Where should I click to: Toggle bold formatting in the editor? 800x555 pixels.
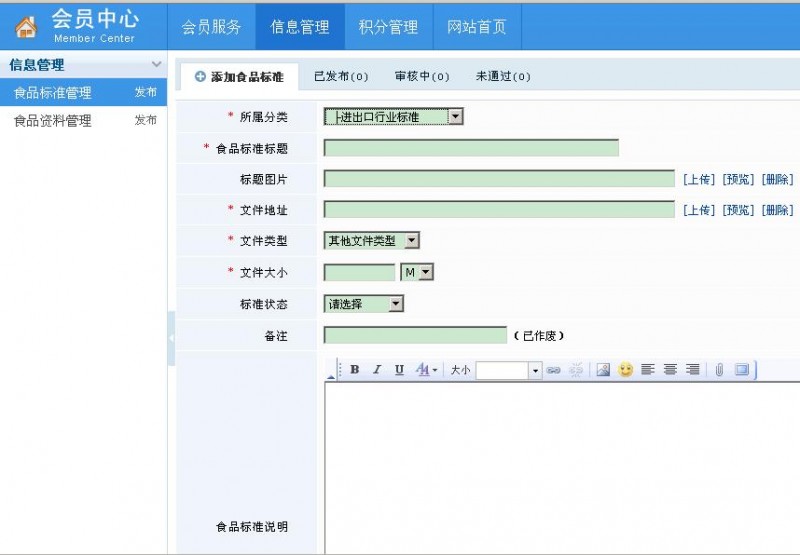click(355, 370)
